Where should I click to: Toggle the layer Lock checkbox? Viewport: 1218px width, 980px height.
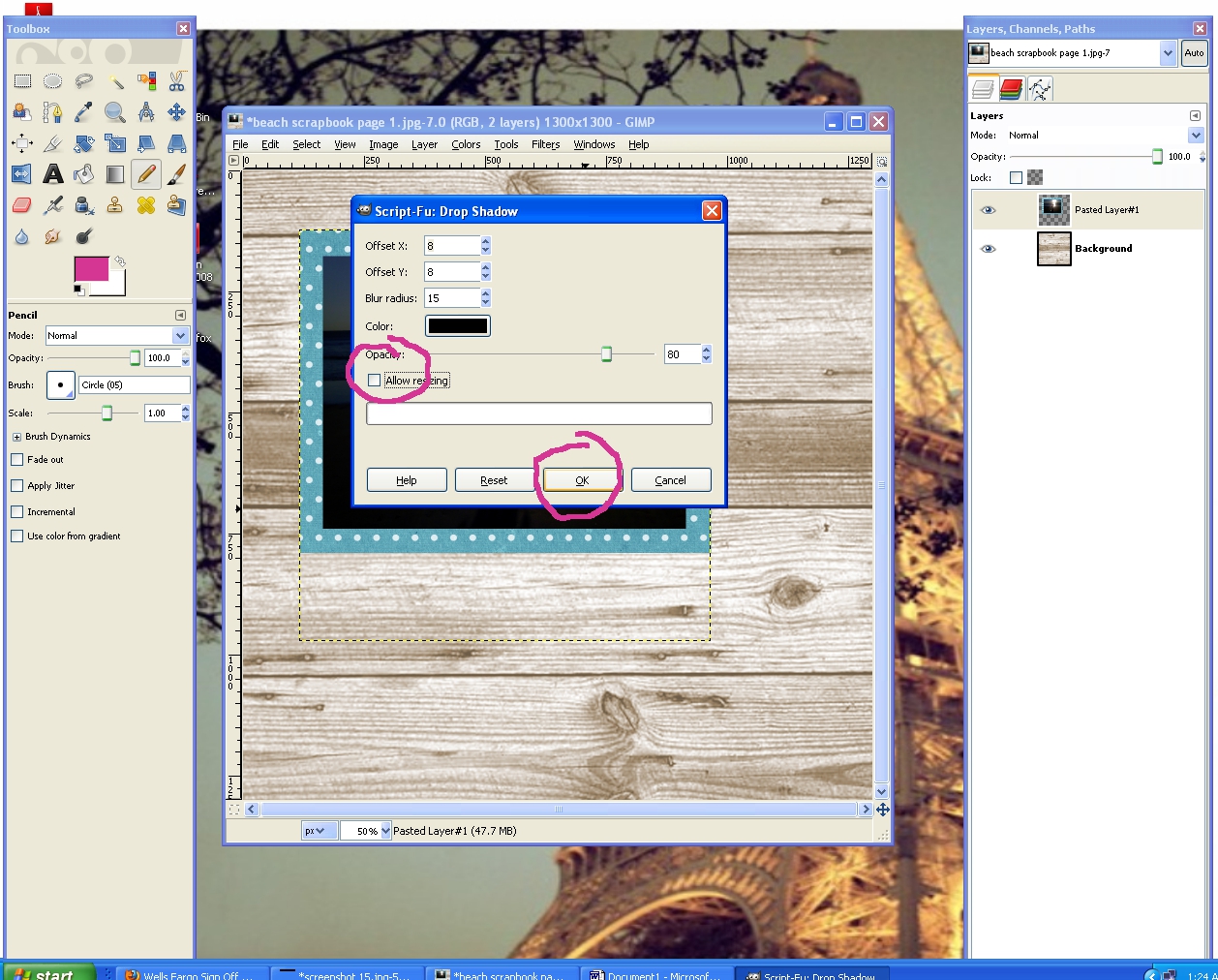(1016, 177)
